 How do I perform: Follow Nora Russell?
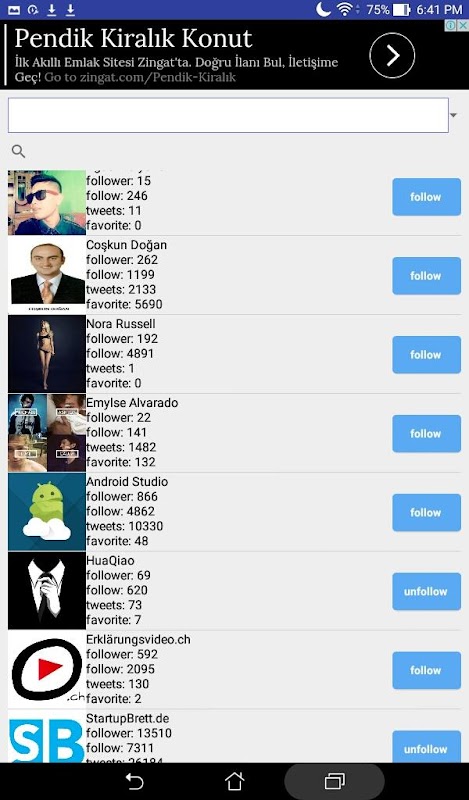(426, 355)
